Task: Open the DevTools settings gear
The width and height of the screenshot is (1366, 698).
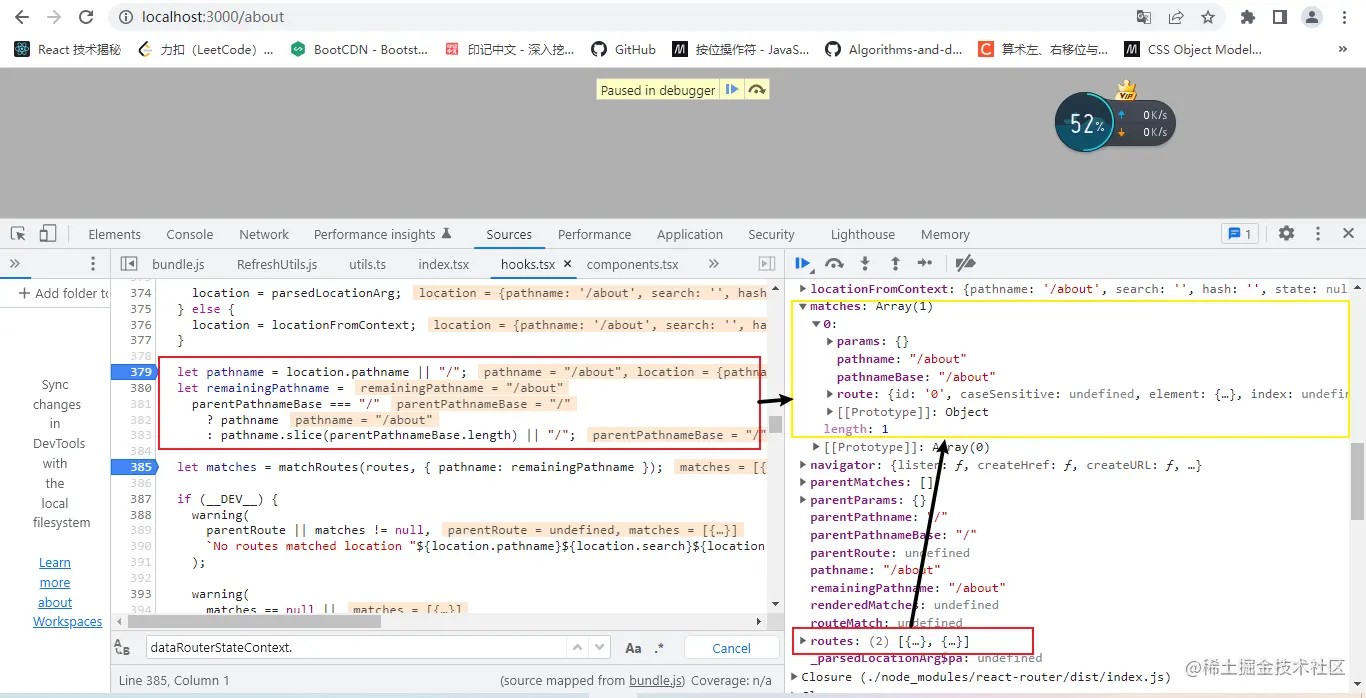Action: (x=1286, y=233)
